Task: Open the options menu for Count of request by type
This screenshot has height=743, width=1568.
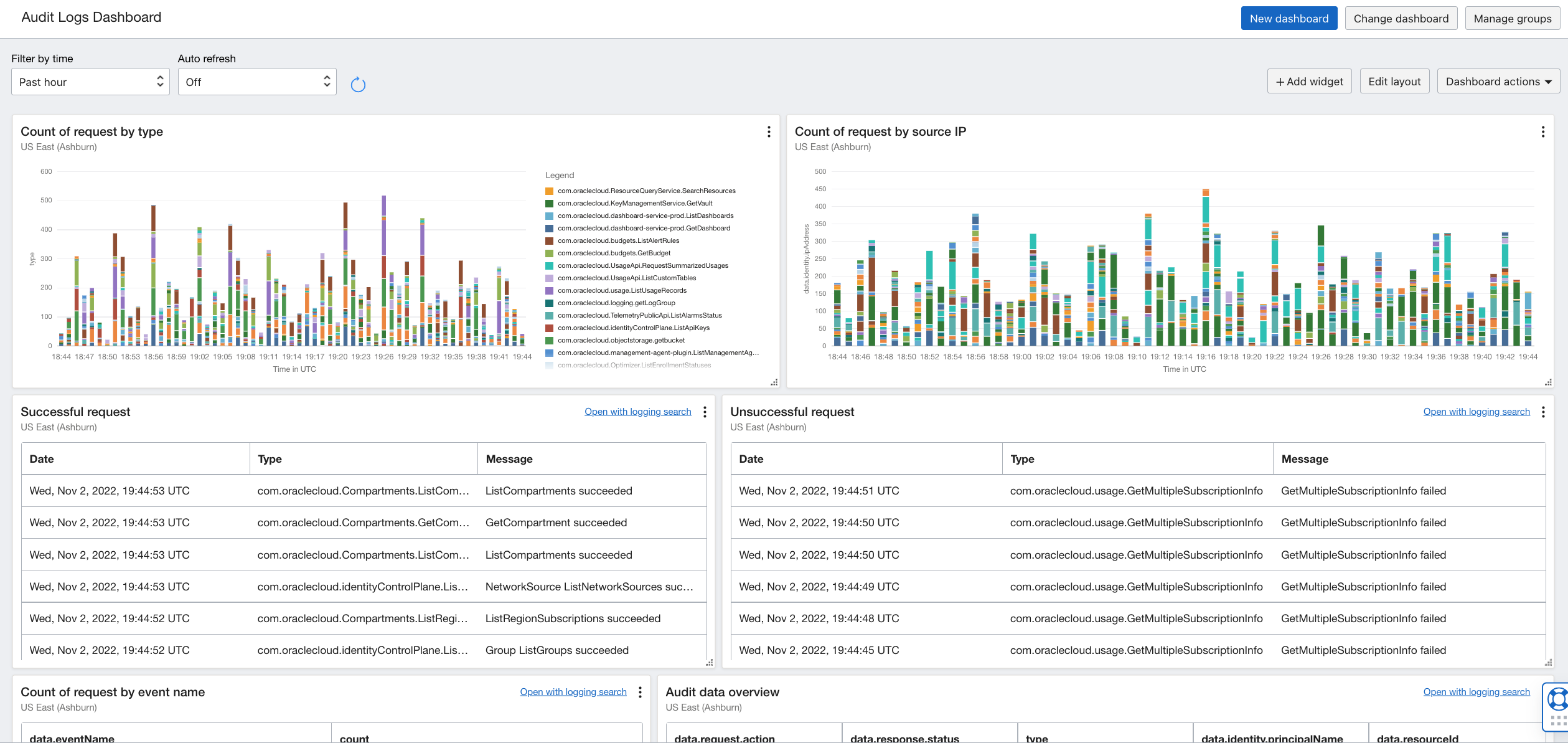Action: [x=769, y=132]
